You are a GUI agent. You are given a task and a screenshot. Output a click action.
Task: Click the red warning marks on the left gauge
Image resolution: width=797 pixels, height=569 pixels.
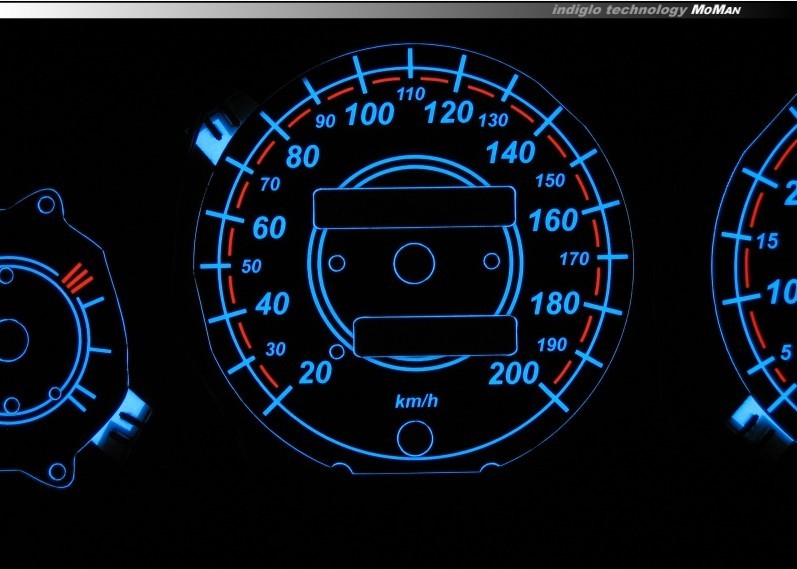click(x=74, y=275)
